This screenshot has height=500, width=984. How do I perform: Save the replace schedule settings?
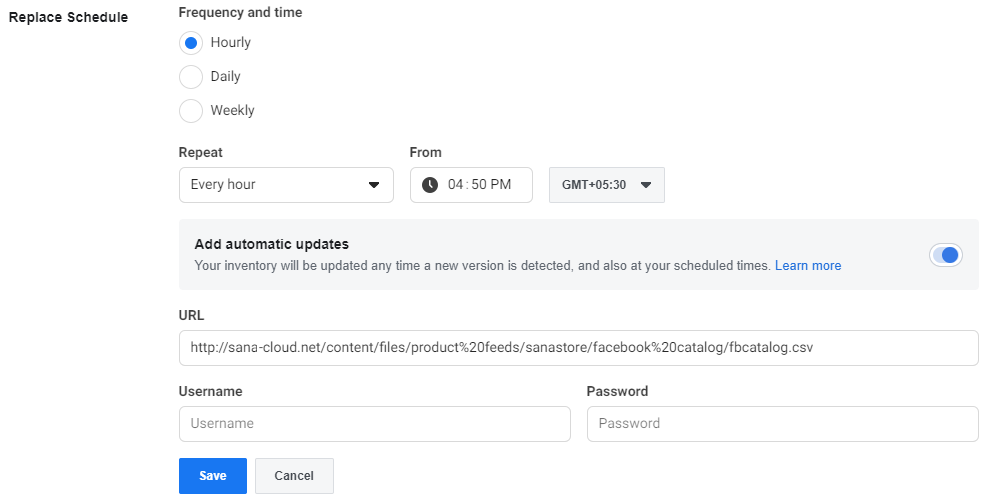[213, 476]
